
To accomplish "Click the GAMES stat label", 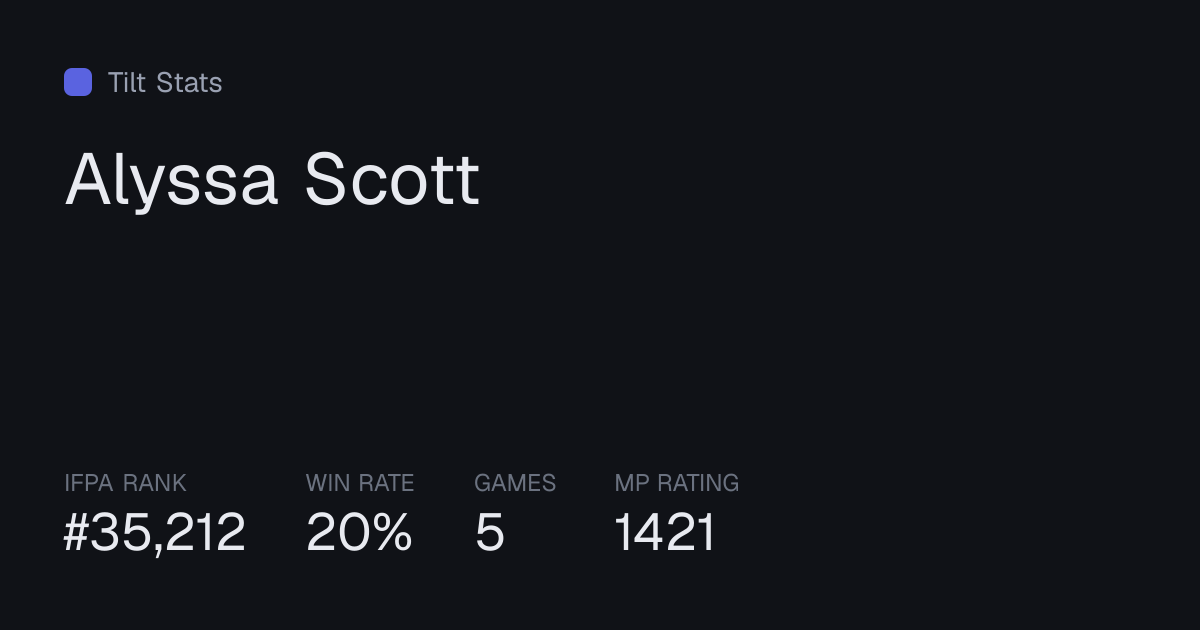I will [515, 483].
